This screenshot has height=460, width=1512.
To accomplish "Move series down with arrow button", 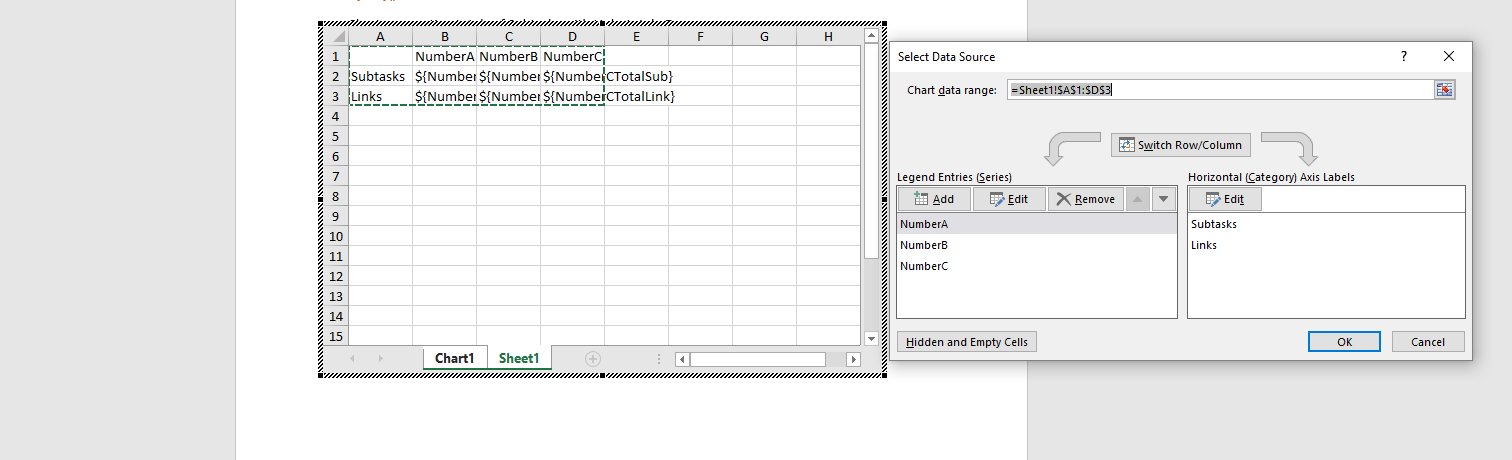I will point(1163,199).
